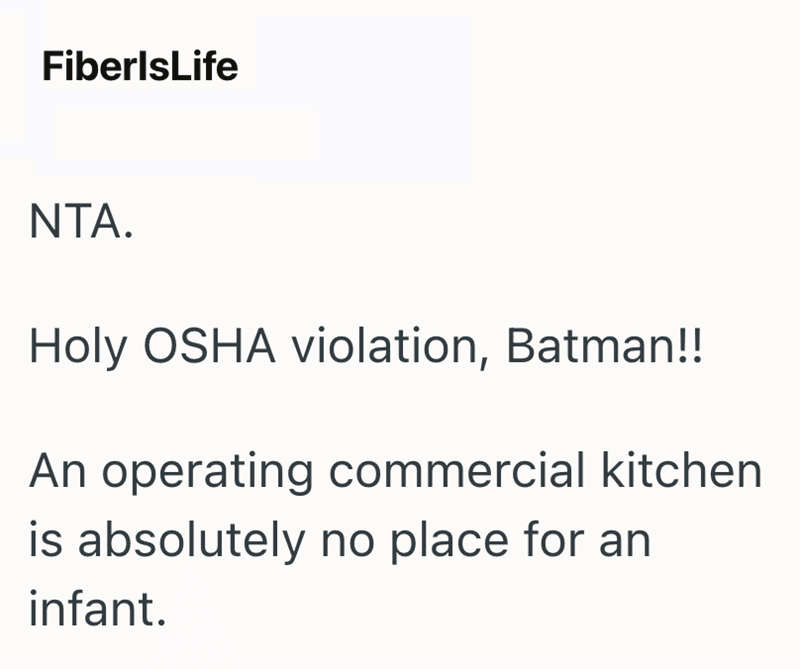The height and width of the screenshot is (669, 800).
Task: Click the empty area below the username
Action: click(x=184, y=133)
